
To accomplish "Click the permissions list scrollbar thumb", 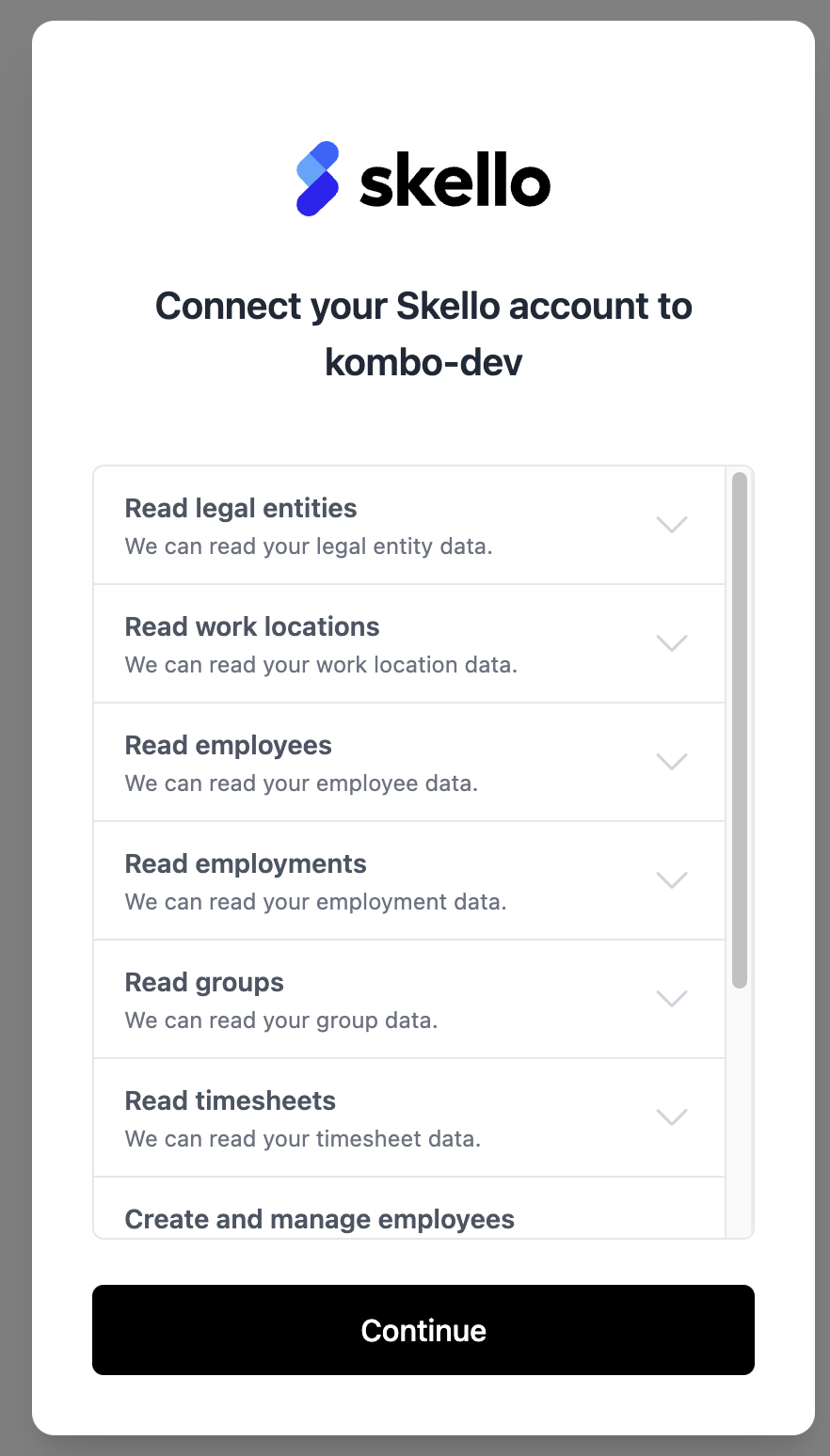I will pos(740,730).
